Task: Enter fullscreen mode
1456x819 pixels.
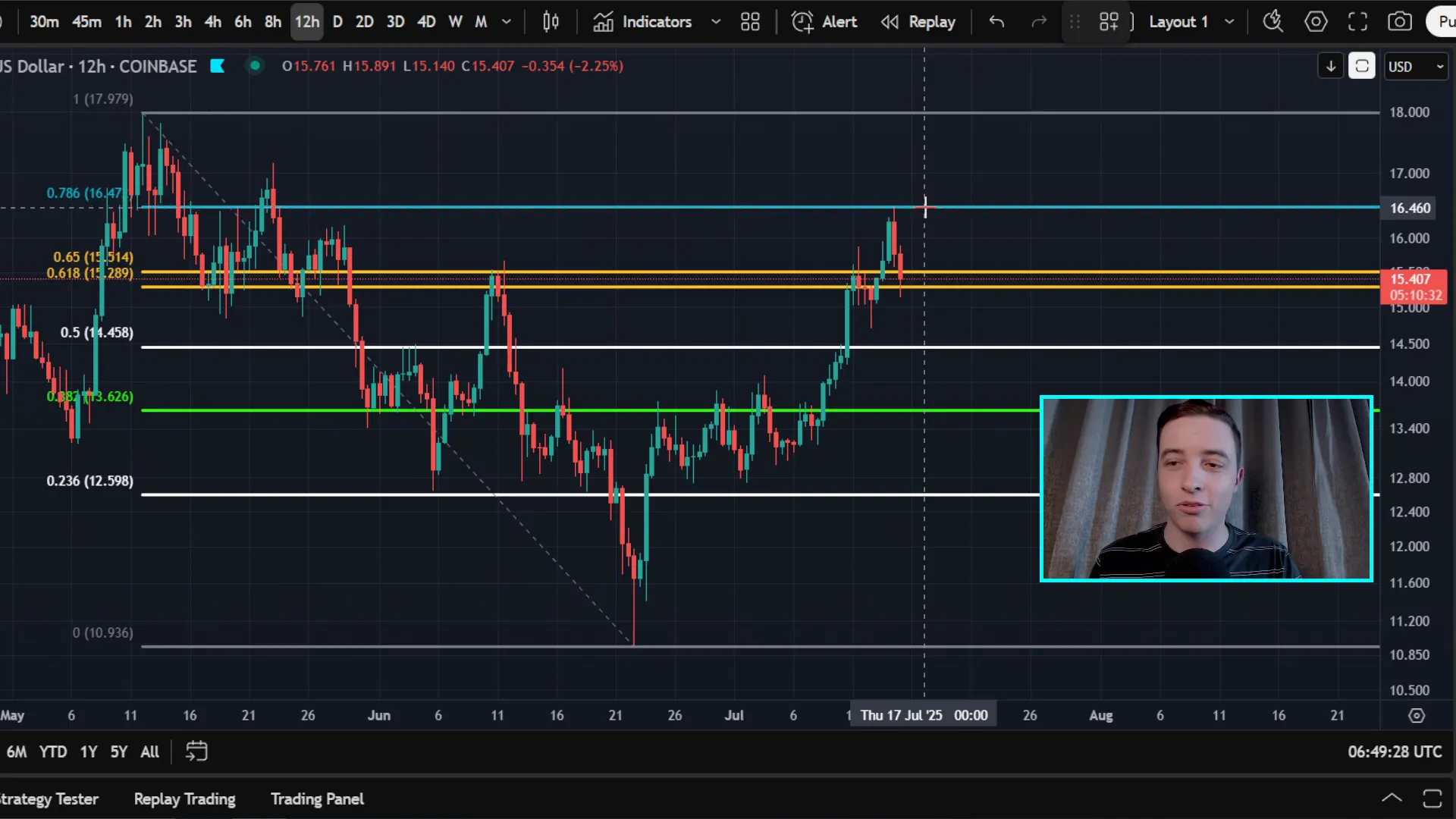Action: click(1357, 22)
